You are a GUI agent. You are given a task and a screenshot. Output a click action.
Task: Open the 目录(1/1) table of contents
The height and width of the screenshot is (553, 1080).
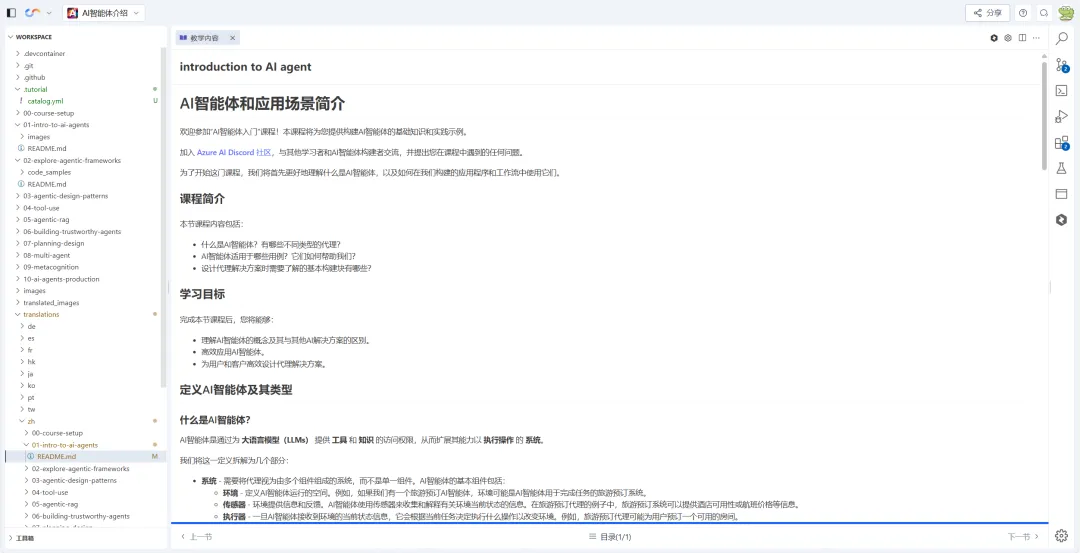(610, 536)
